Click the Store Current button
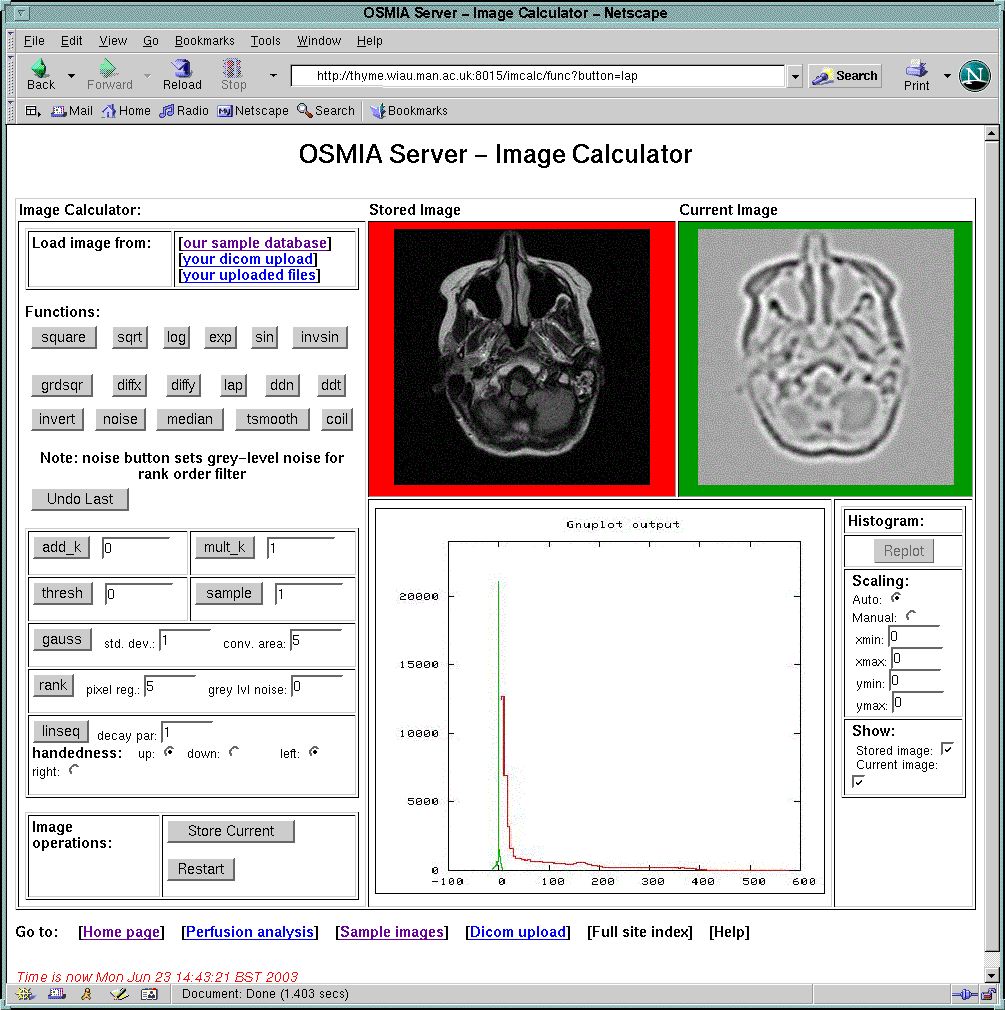This screenshot has width=1005, height=1010. point(230,831)
